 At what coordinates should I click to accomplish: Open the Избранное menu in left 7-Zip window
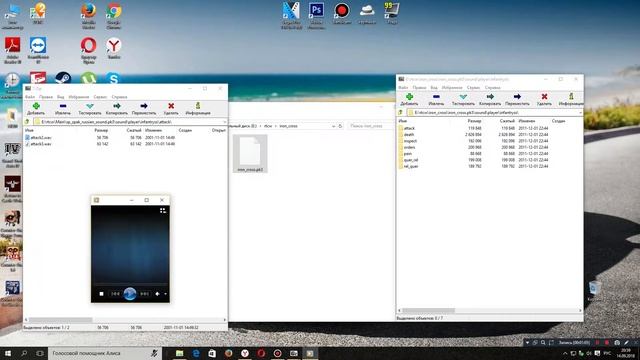pos(79,97)
